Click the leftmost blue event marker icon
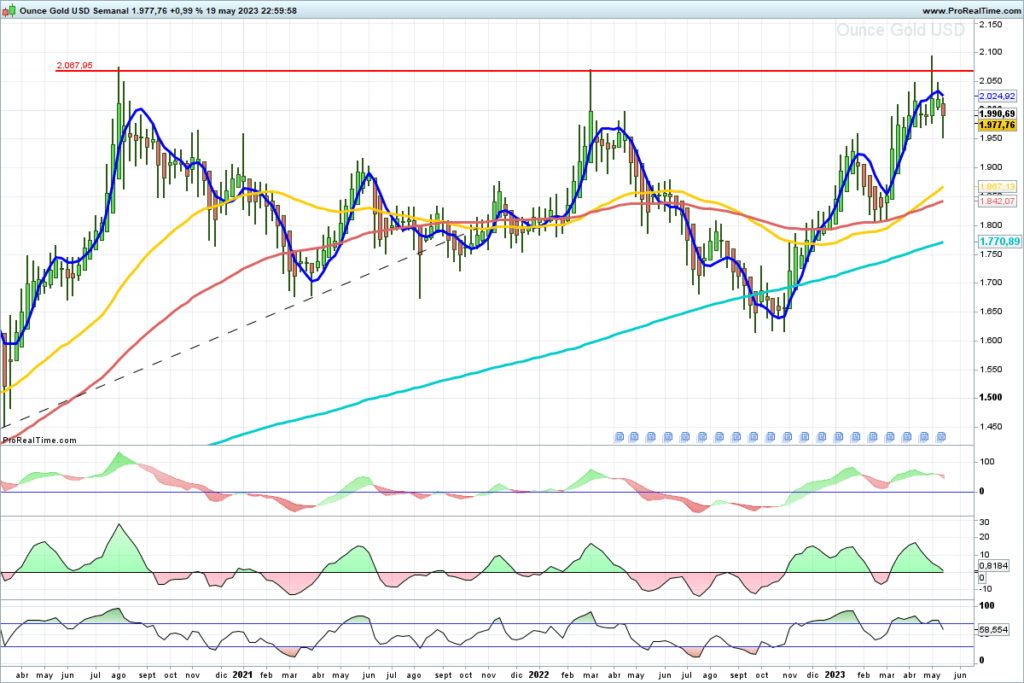 (619, 437)
